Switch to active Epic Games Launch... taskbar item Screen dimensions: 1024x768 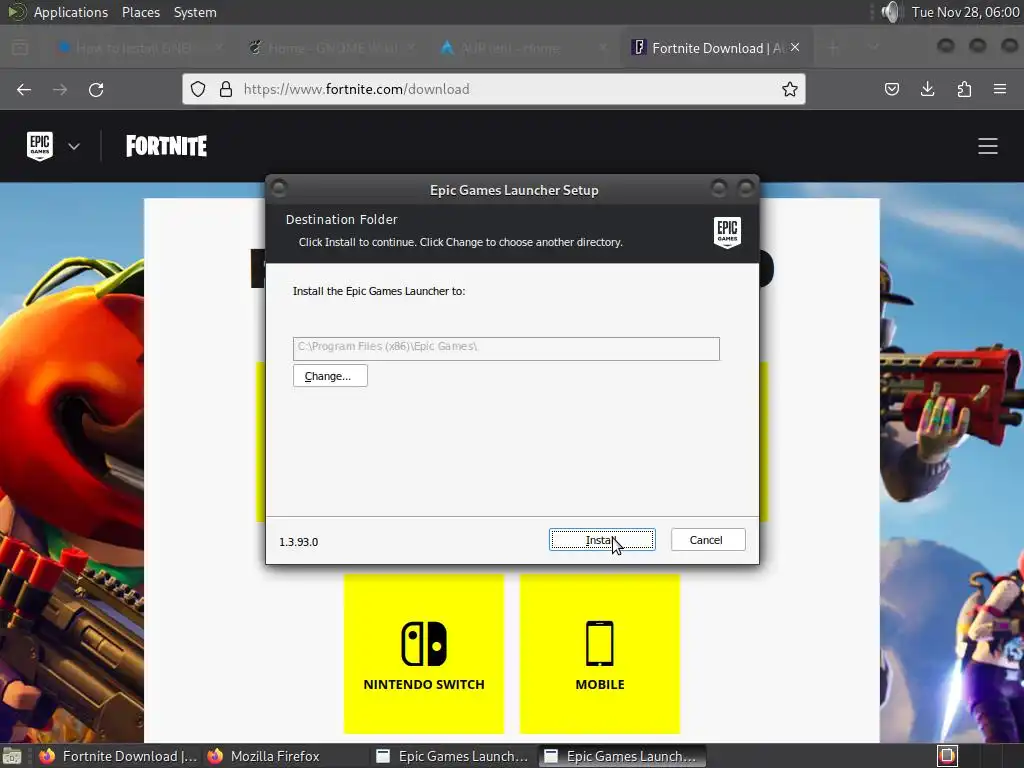(622, 756)
